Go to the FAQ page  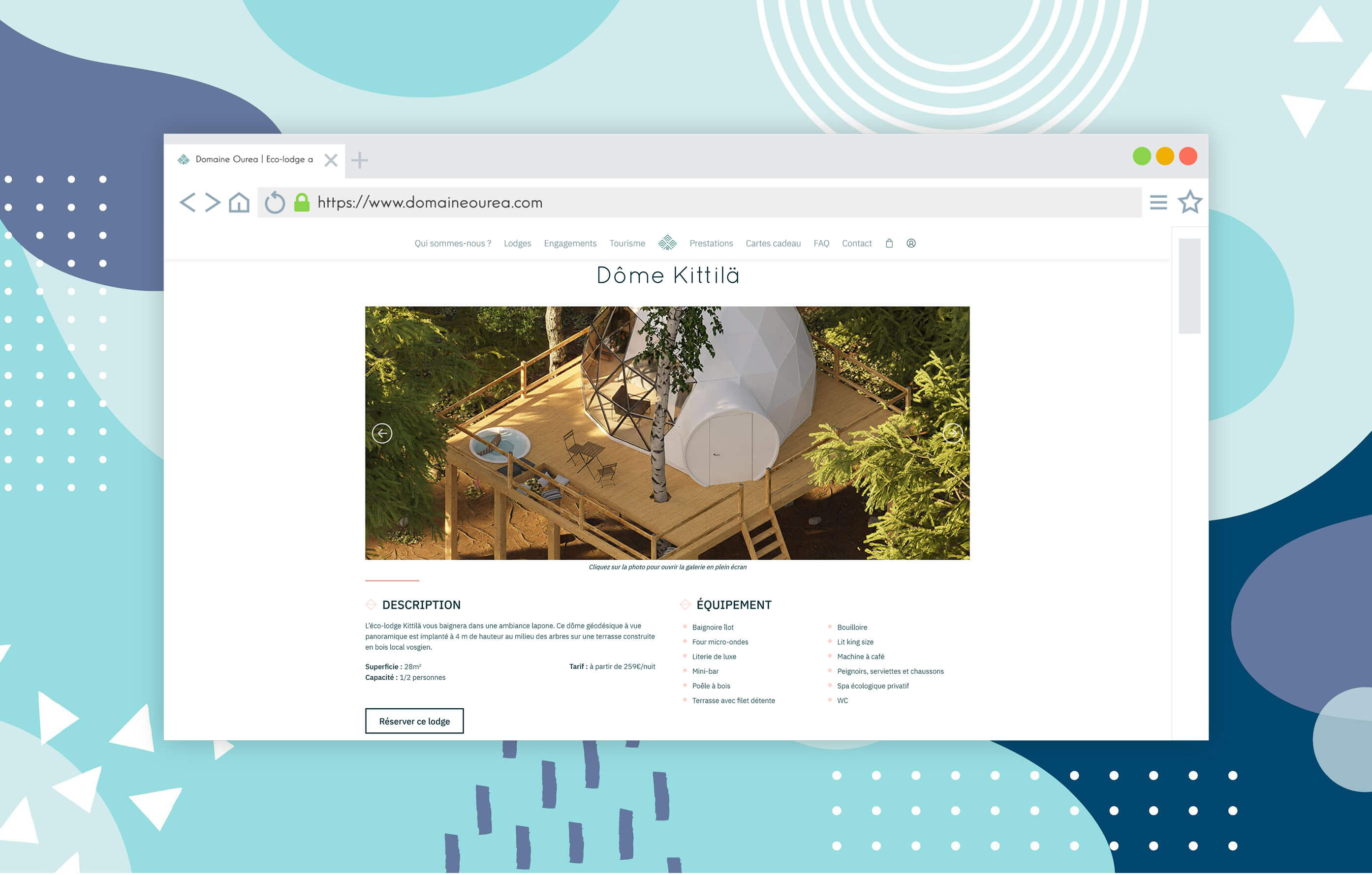click(821, 243)
